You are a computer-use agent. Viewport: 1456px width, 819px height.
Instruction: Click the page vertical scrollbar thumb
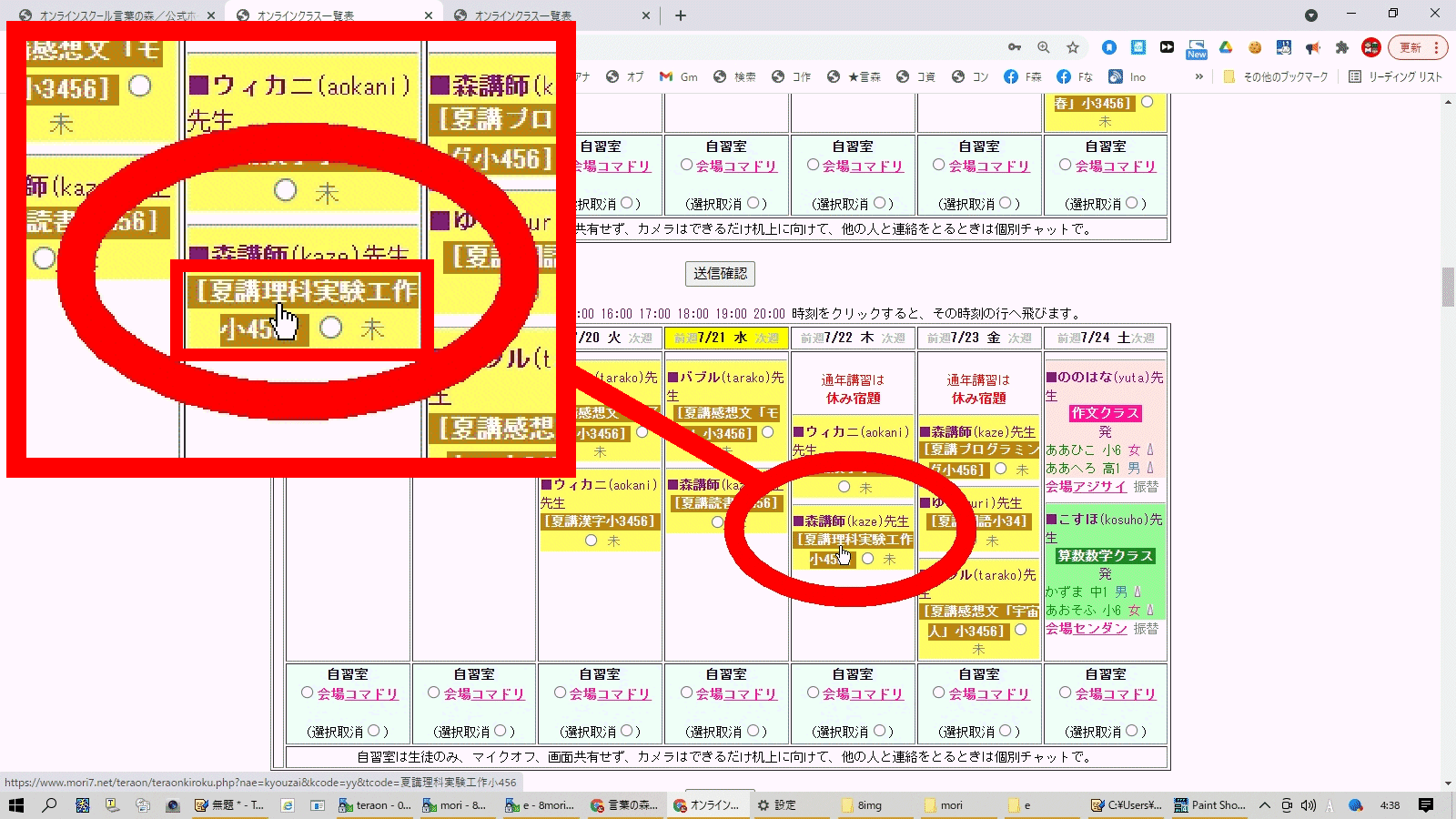(x=1448, y=287)
